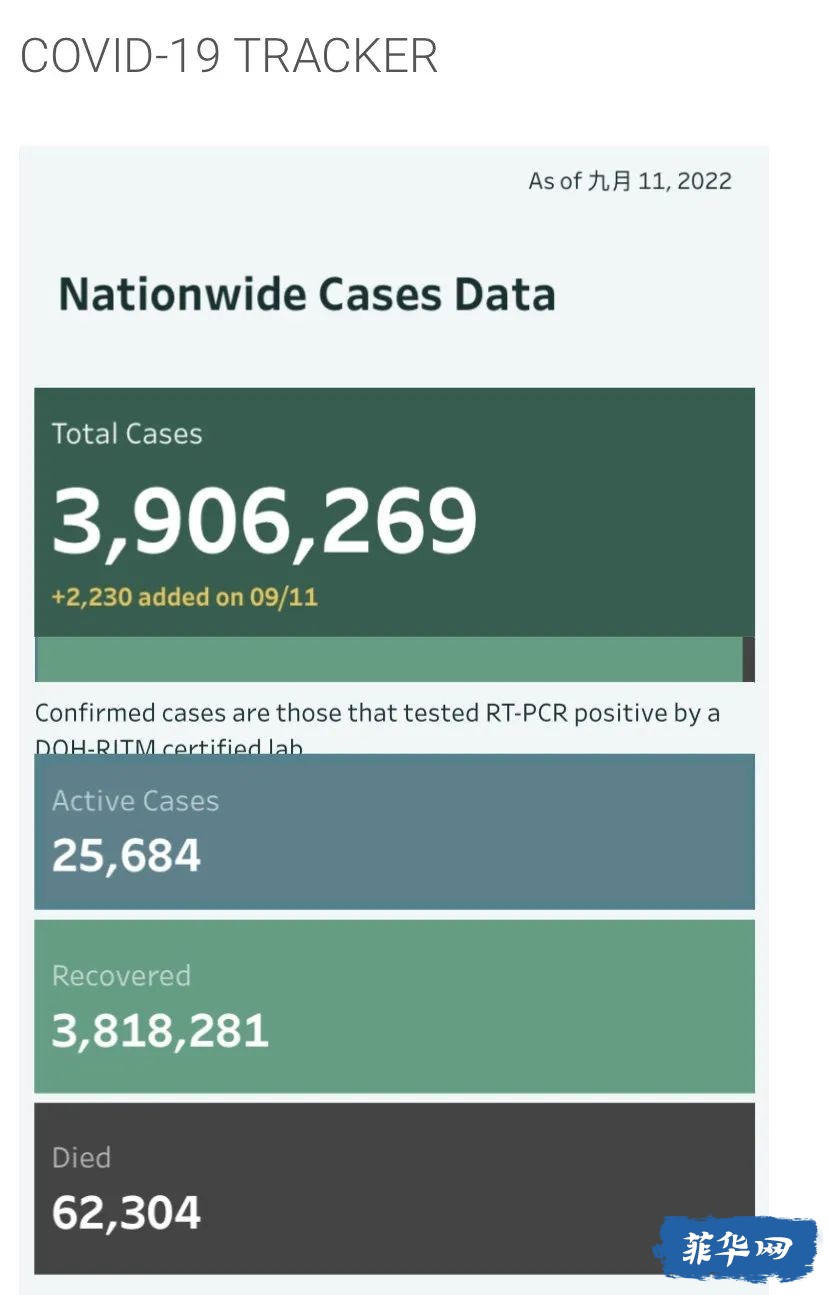Click the confirmed cases RT-PCR description text
828x1295 pixels.
(377, 714)
